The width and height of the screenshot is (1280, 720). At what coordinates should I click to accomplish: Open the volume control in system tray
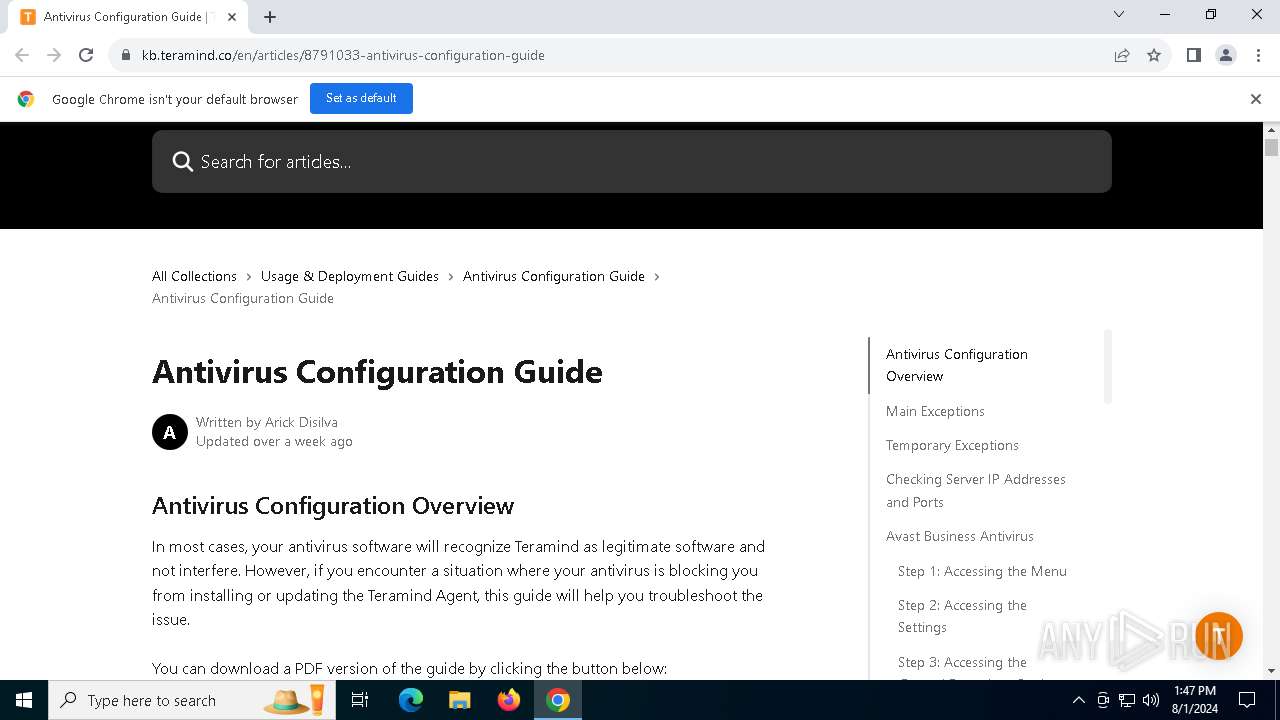pyautogui.click(x=1151, y=700)
